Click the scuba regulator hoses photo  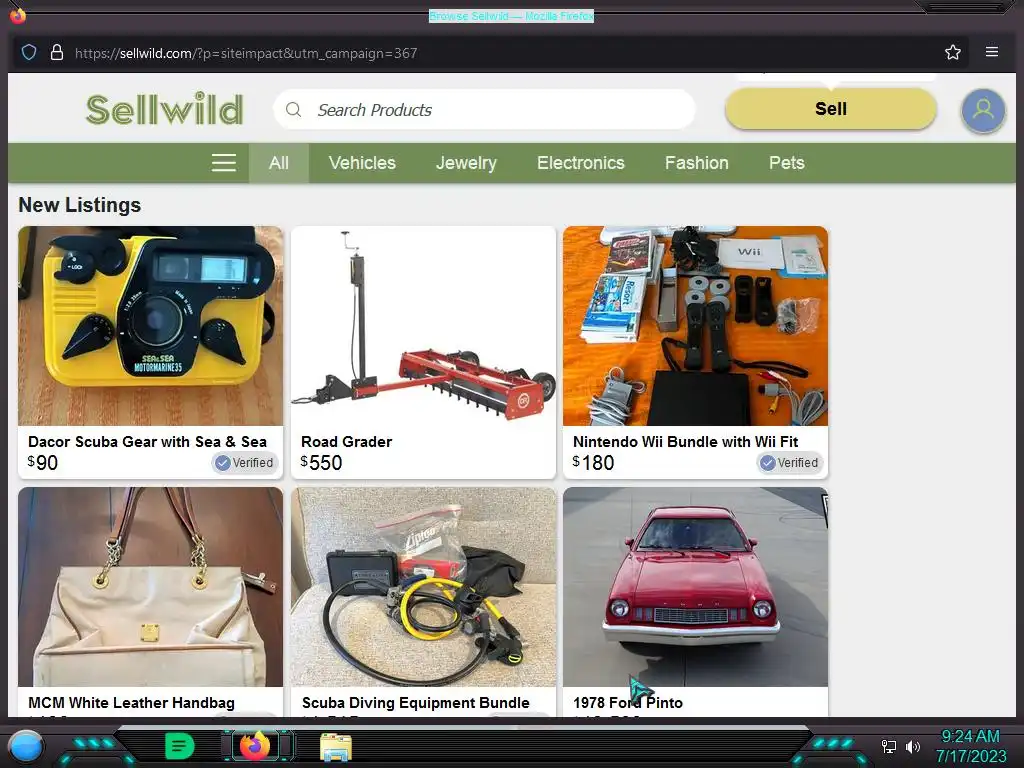tap(423, 586)
